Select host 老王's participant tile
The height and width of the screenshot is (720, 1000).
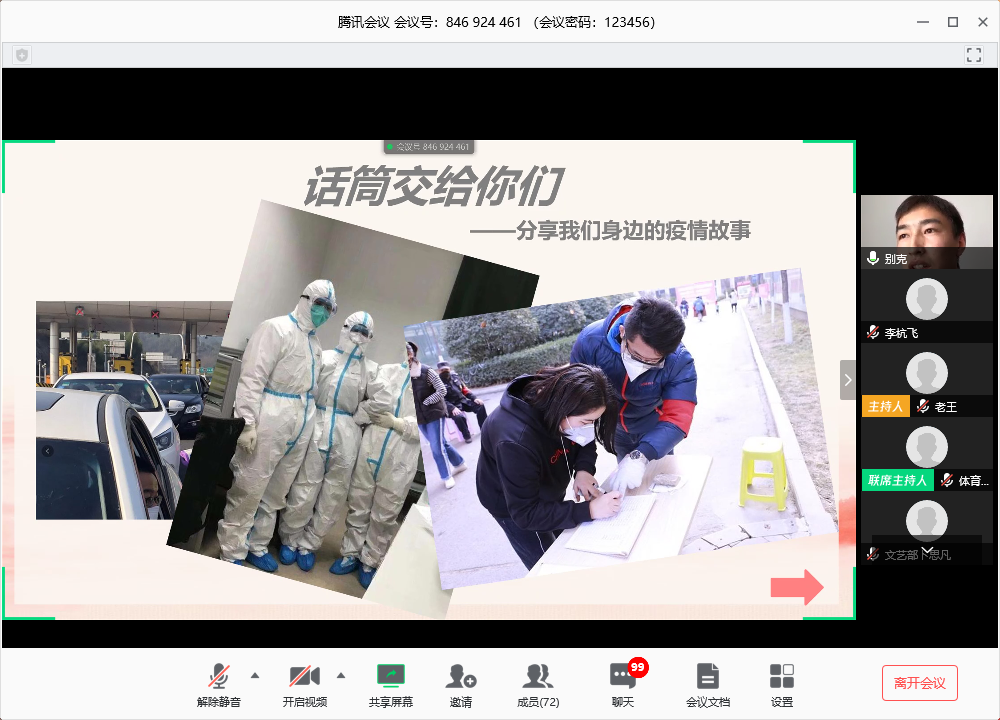point(926,380)
